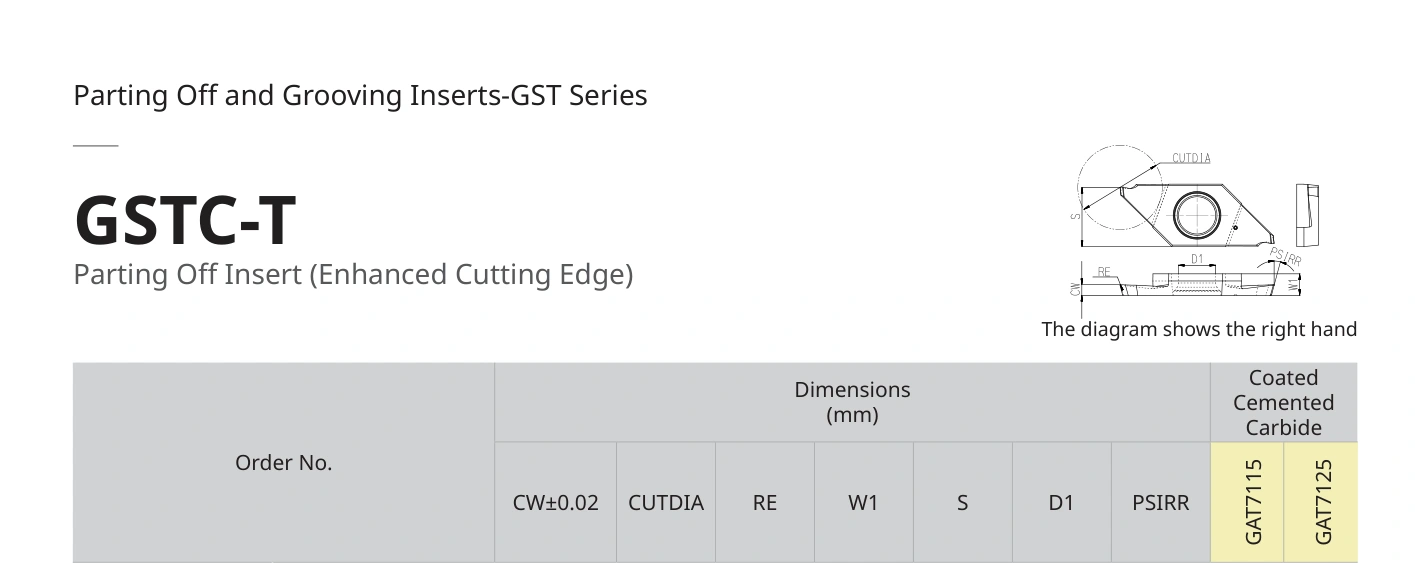Click 'The diagram shows the right hand' caption
The image size is (1415, 563).
click(x=1199, y=329)
